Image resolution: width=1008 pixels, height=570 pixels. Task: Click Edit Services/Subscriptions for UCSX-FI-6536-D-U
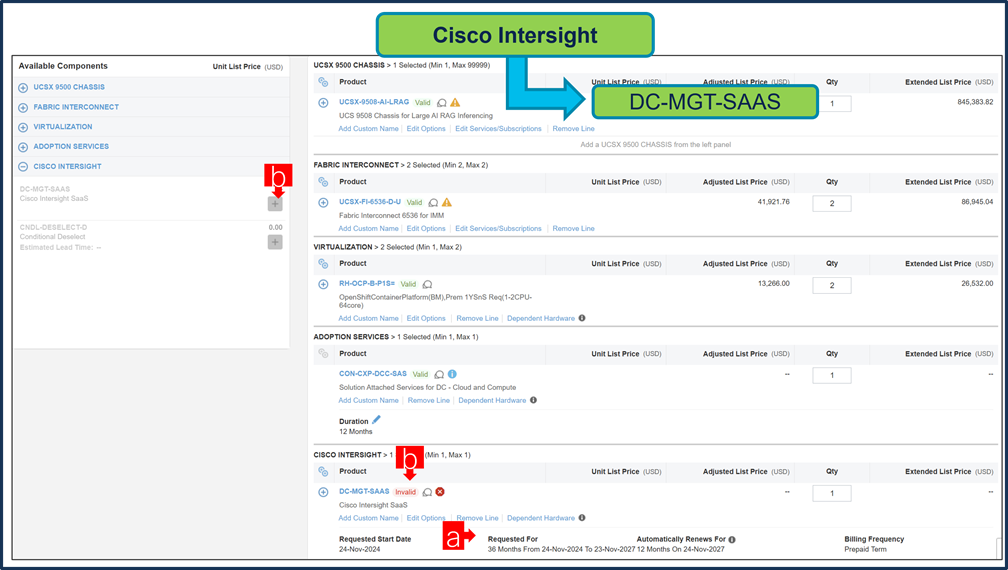coord(498,228)
